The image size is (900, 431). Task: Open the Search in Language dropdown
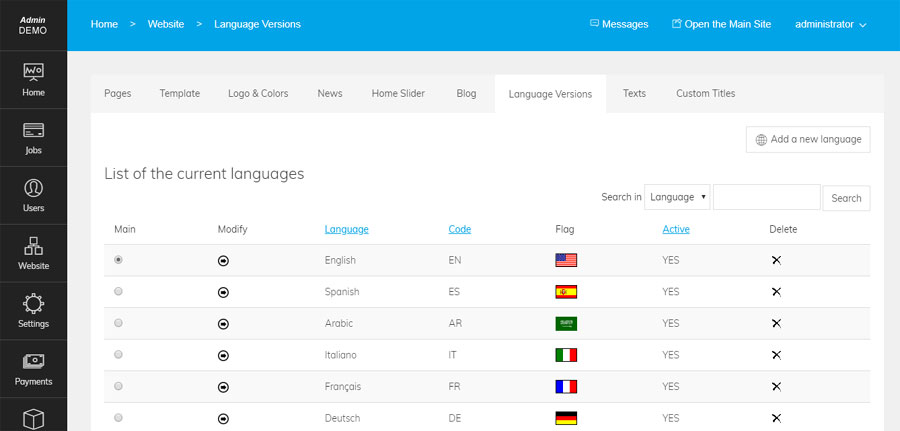point(677,197)
